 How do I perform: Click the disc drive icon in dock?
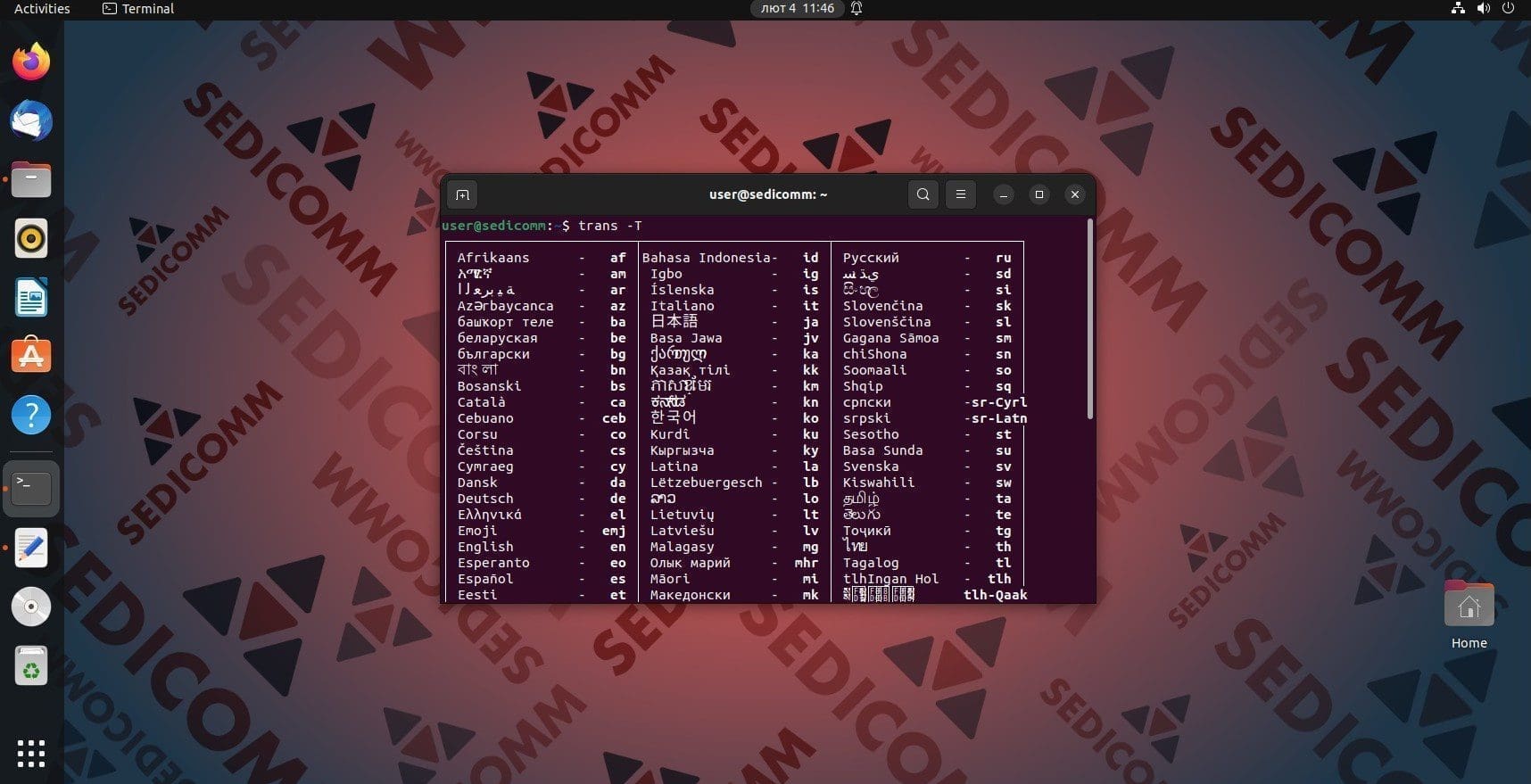(x=31, y=607)
